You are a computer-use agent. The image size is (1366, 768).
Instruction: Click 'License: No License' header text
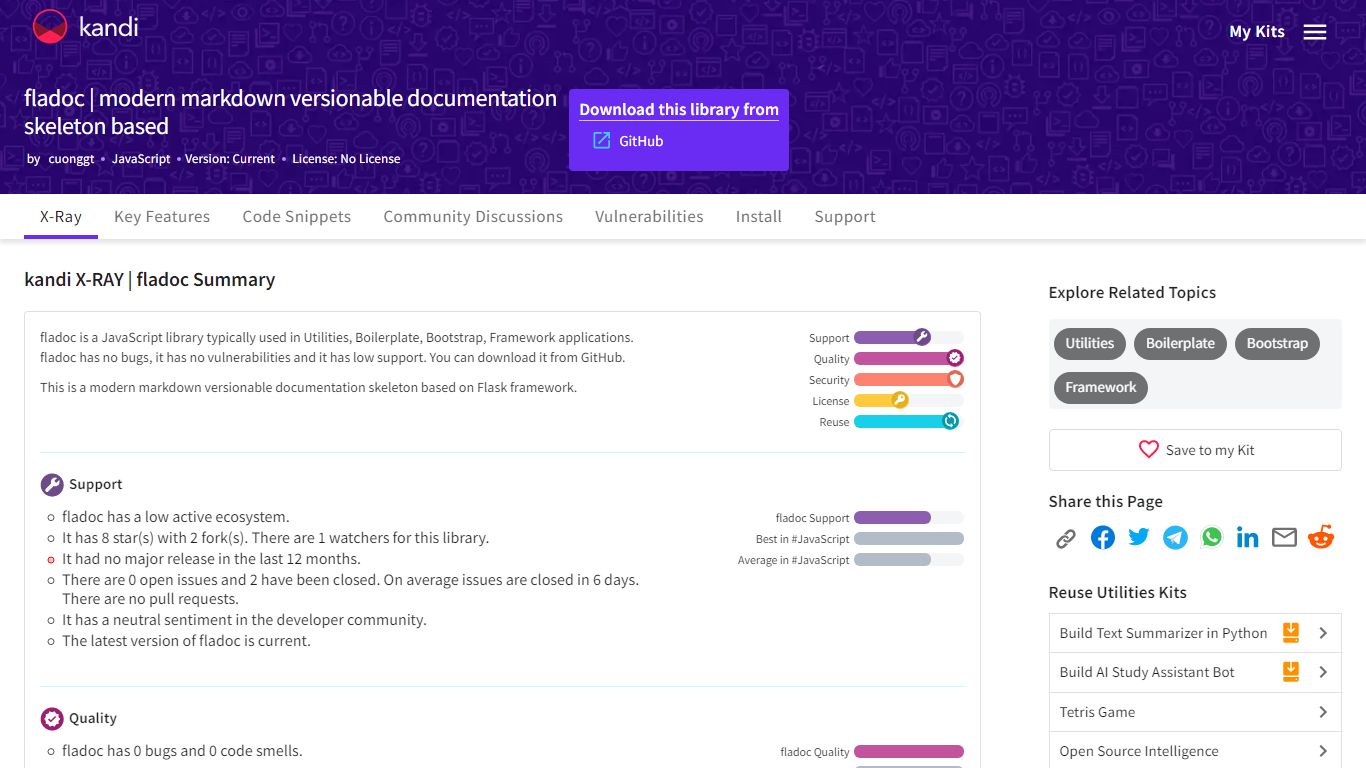click(x=346, y=159)
